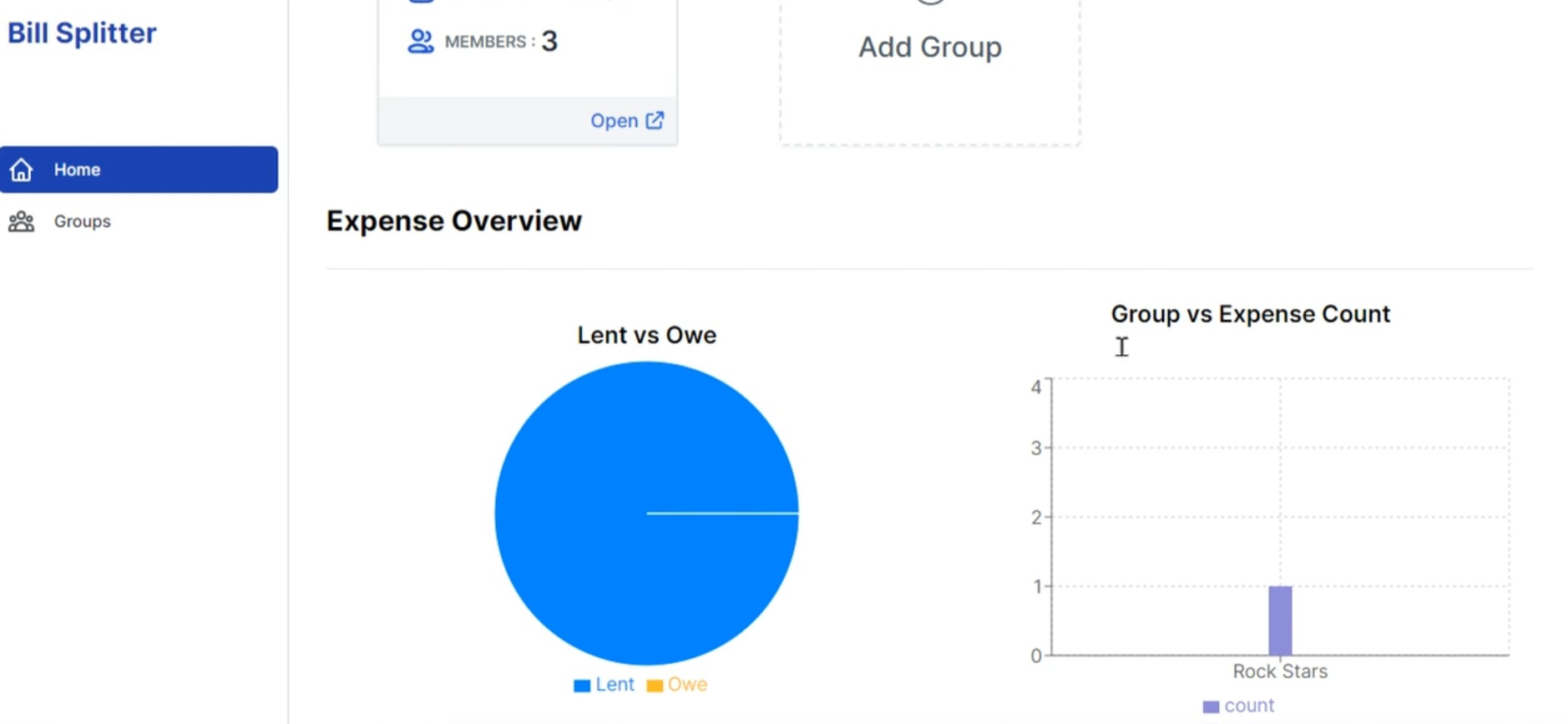Click the orange Owe color swatch

coord(655,684)
